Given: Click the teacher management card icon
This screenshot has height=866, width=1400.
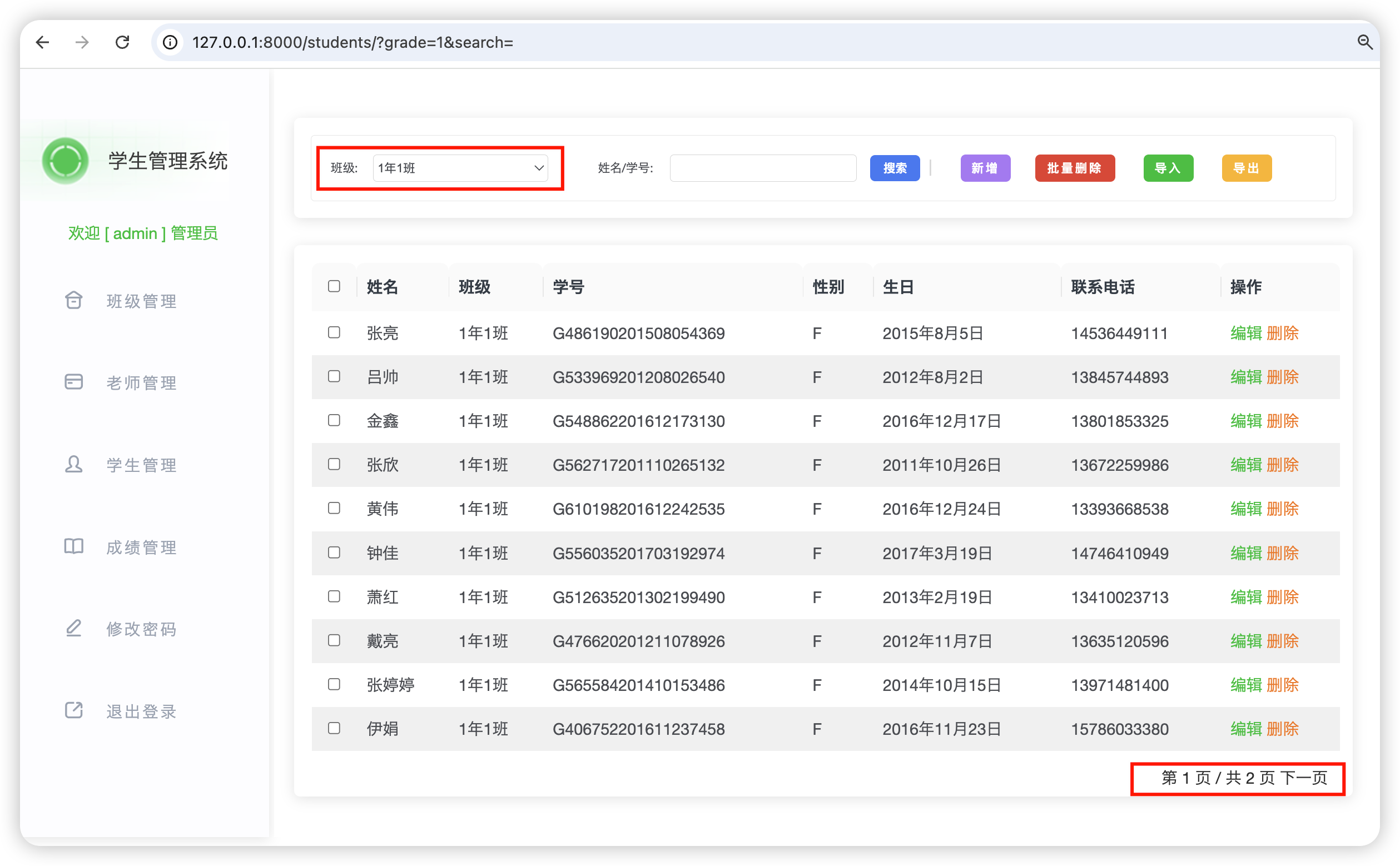Looking at the screenshot, I should point(74,382).
